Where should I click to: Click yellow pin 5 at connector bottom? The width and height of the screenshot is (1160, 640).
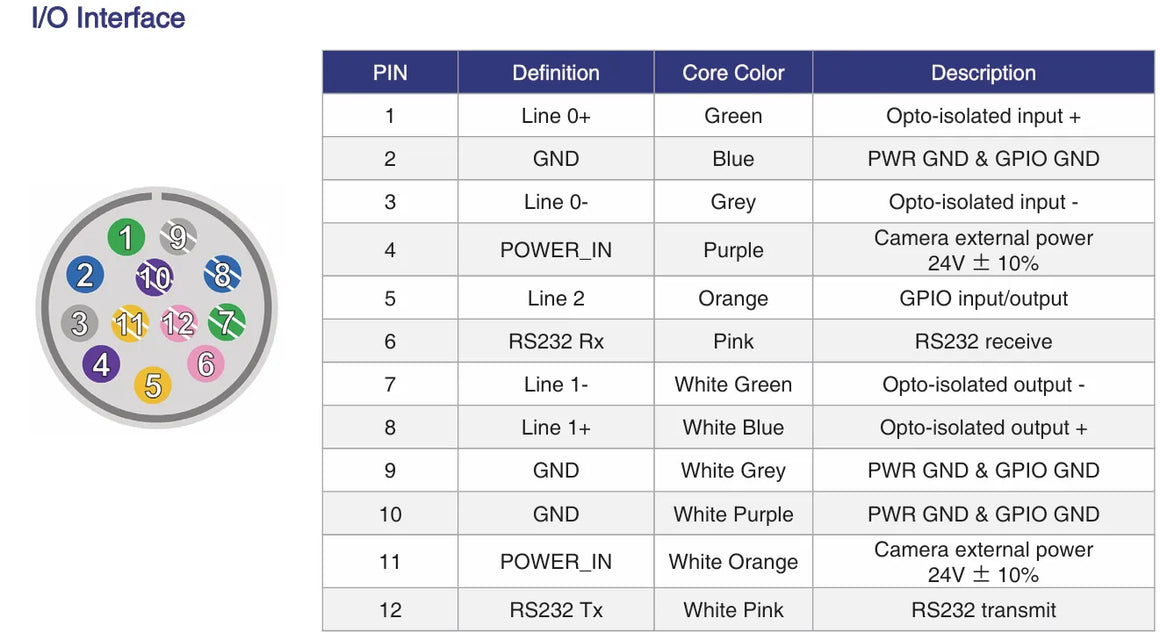pyautogui.click(x=153, y=385)
